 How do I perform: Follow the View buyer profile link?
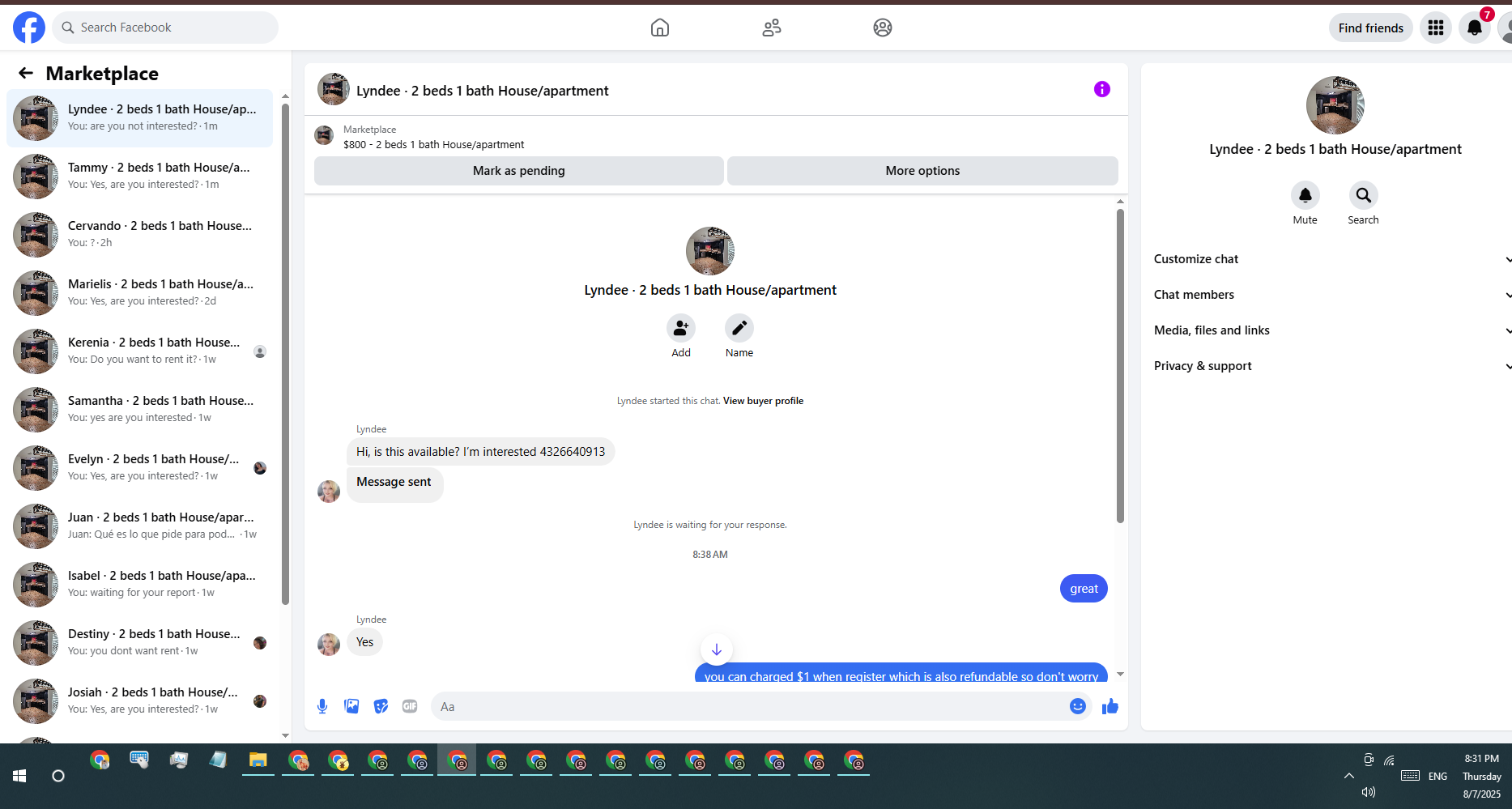(763, 401)
